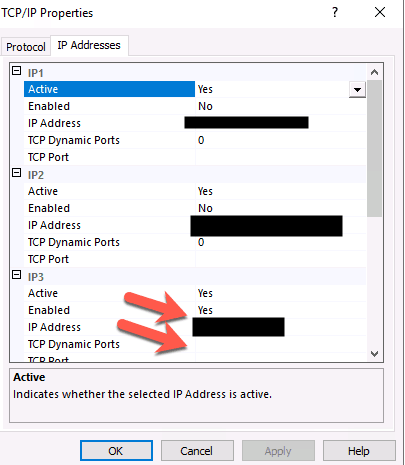Collapse the IP3 section
Image resolution: width=405 pixels, height=465 pixels.
tap(17, 275)
